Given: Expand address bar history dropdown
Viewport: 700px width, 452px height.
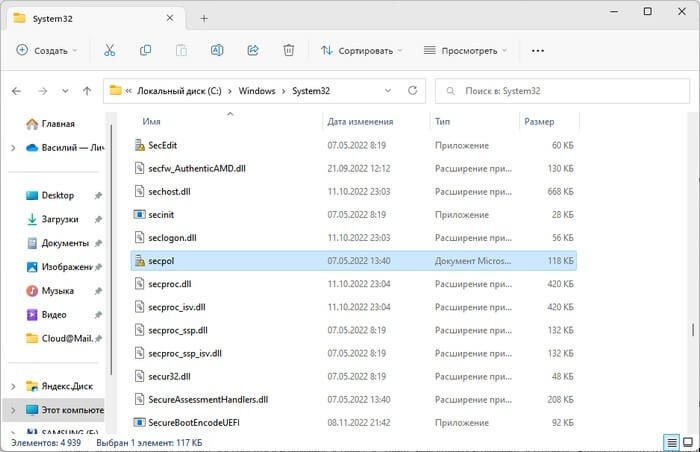Looking at the screenshot, I should coord(388,91).
